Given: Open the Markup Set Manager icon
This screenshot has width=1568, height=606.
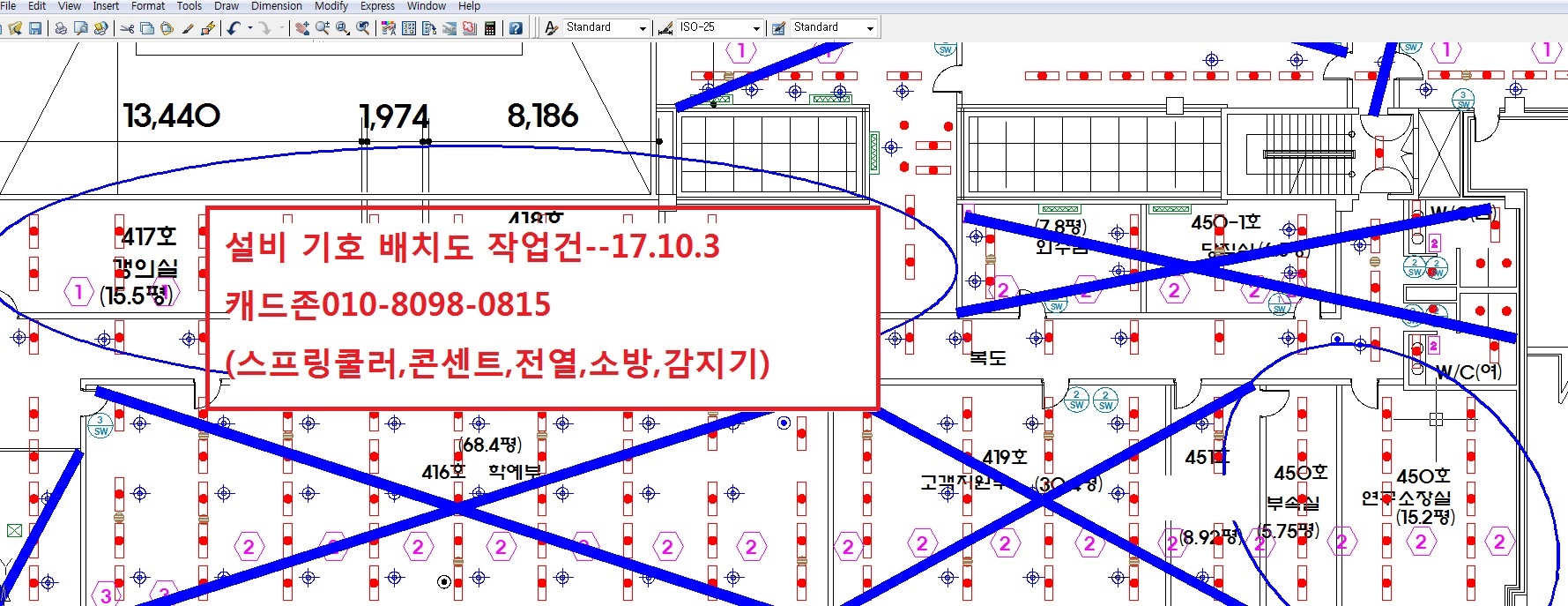Looking at the screenshot, I should coord(470,28).
